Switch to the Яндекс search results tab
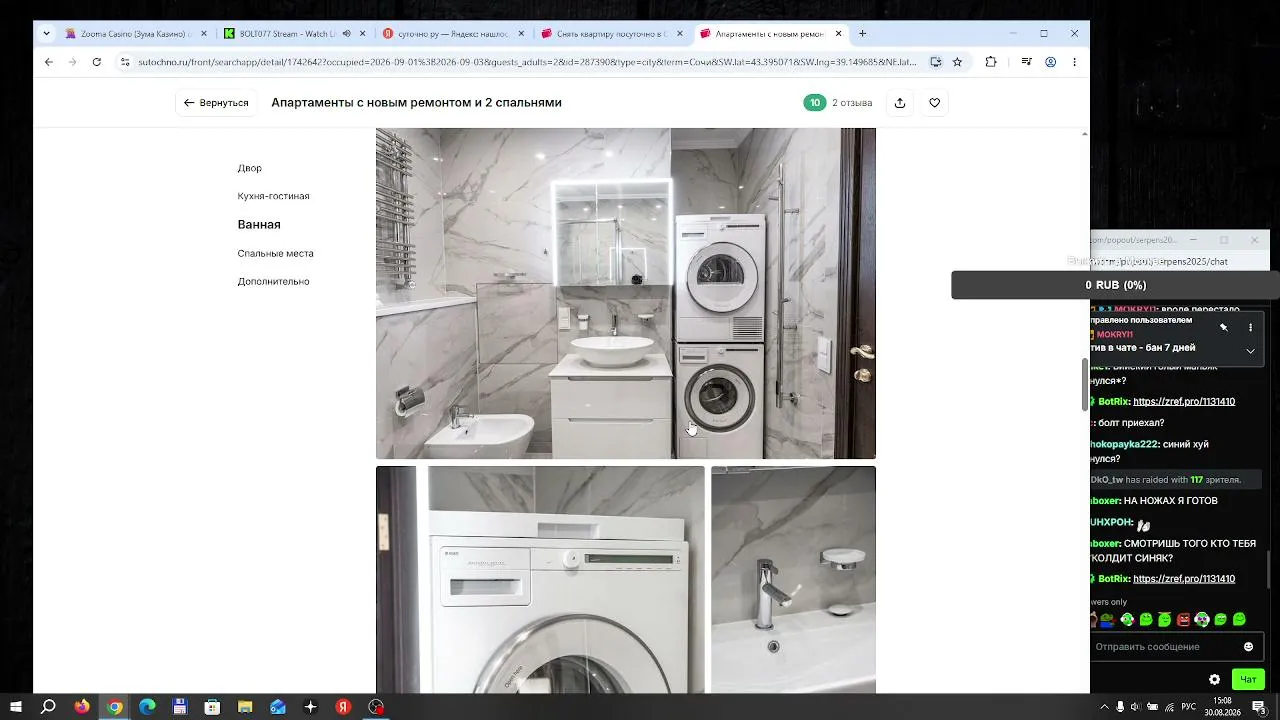Viewport: 1280px width, 720px height. (453, 33)
